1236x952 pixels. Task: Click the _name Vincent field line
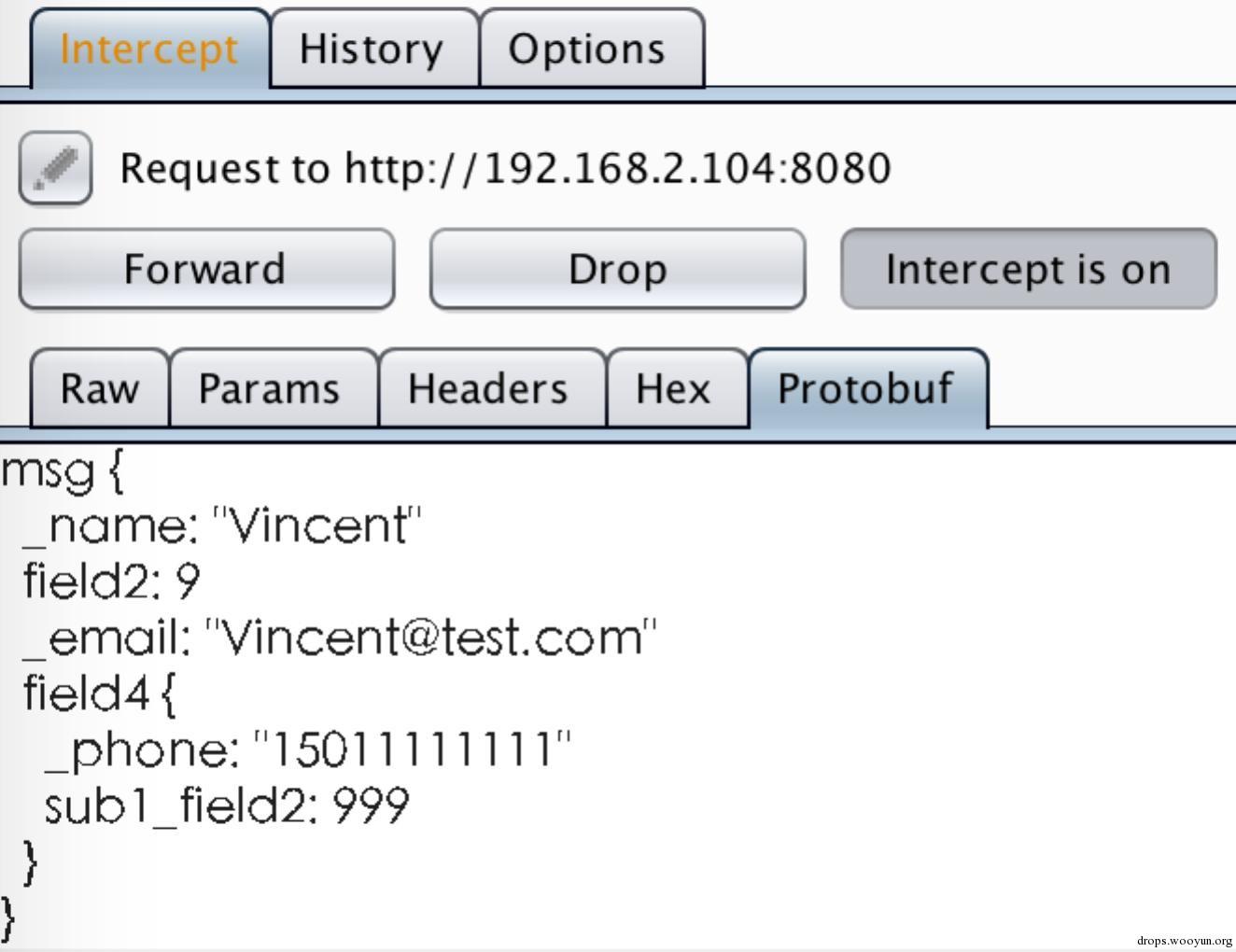(x=222, y=526)
